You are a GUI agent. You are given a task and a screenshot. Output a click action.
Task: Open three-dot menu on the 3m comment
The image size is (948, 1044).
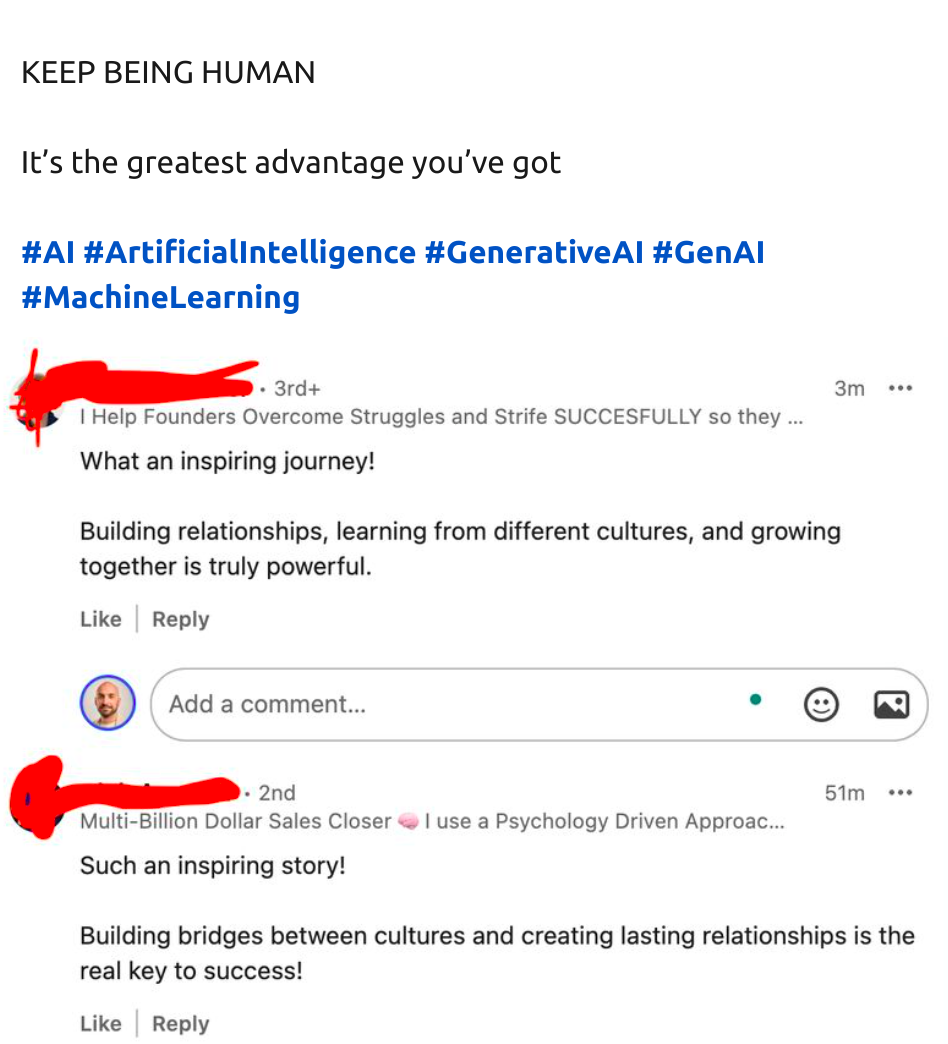point(900,388)
